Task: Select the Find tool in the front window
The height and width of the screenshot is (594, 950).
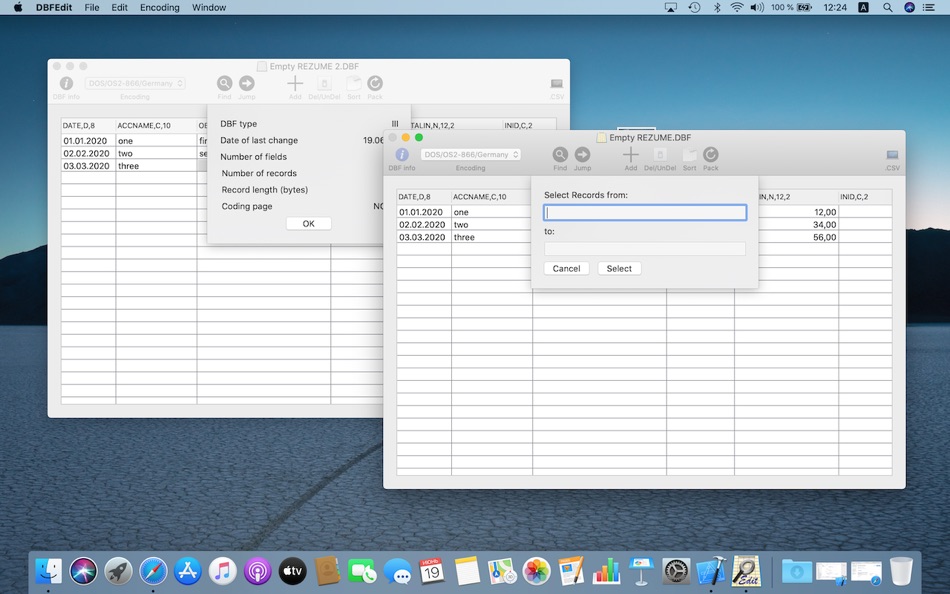Action: [560, 155]
